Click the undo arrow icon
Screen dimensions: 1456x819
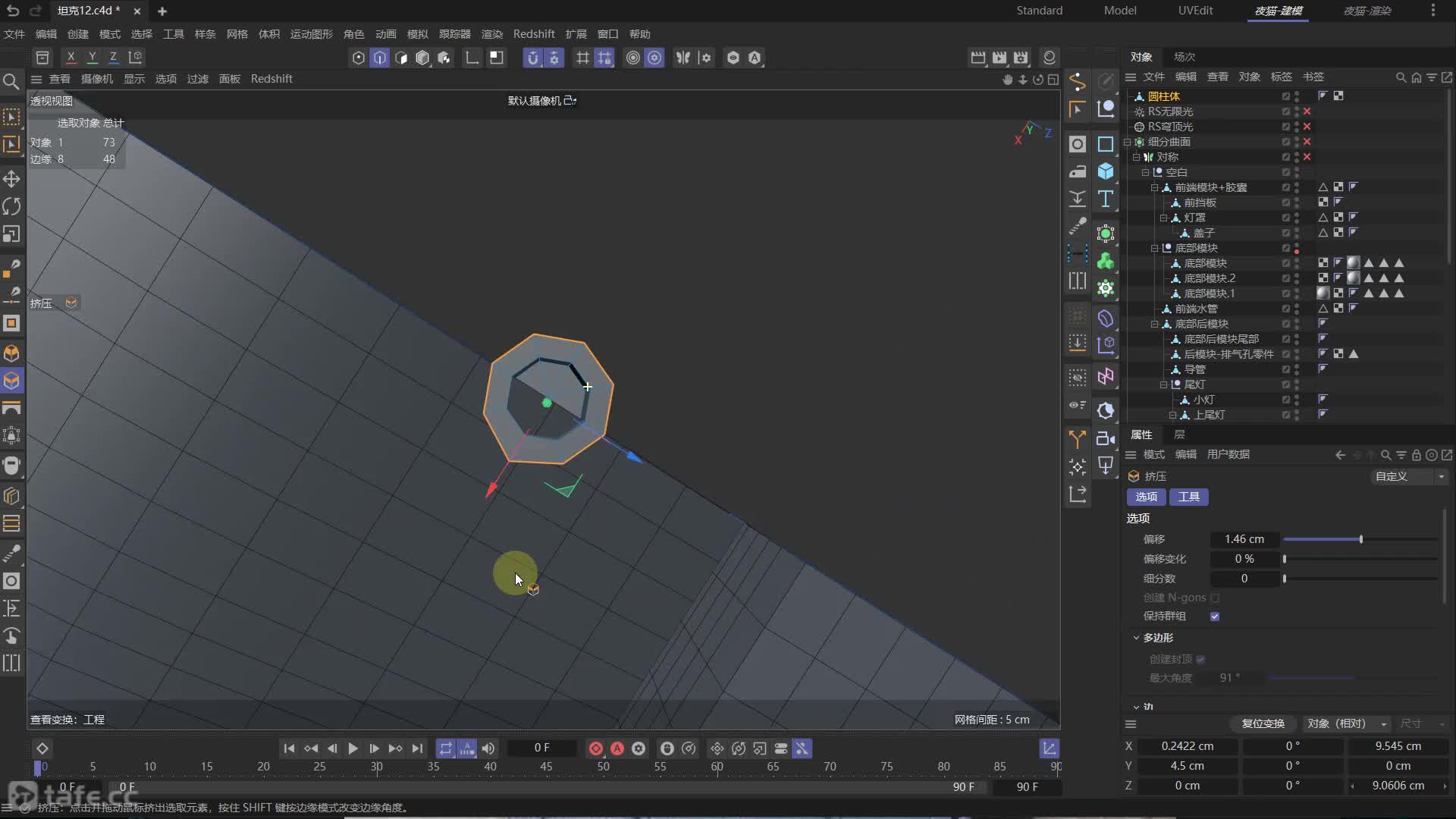coord(12,11)
